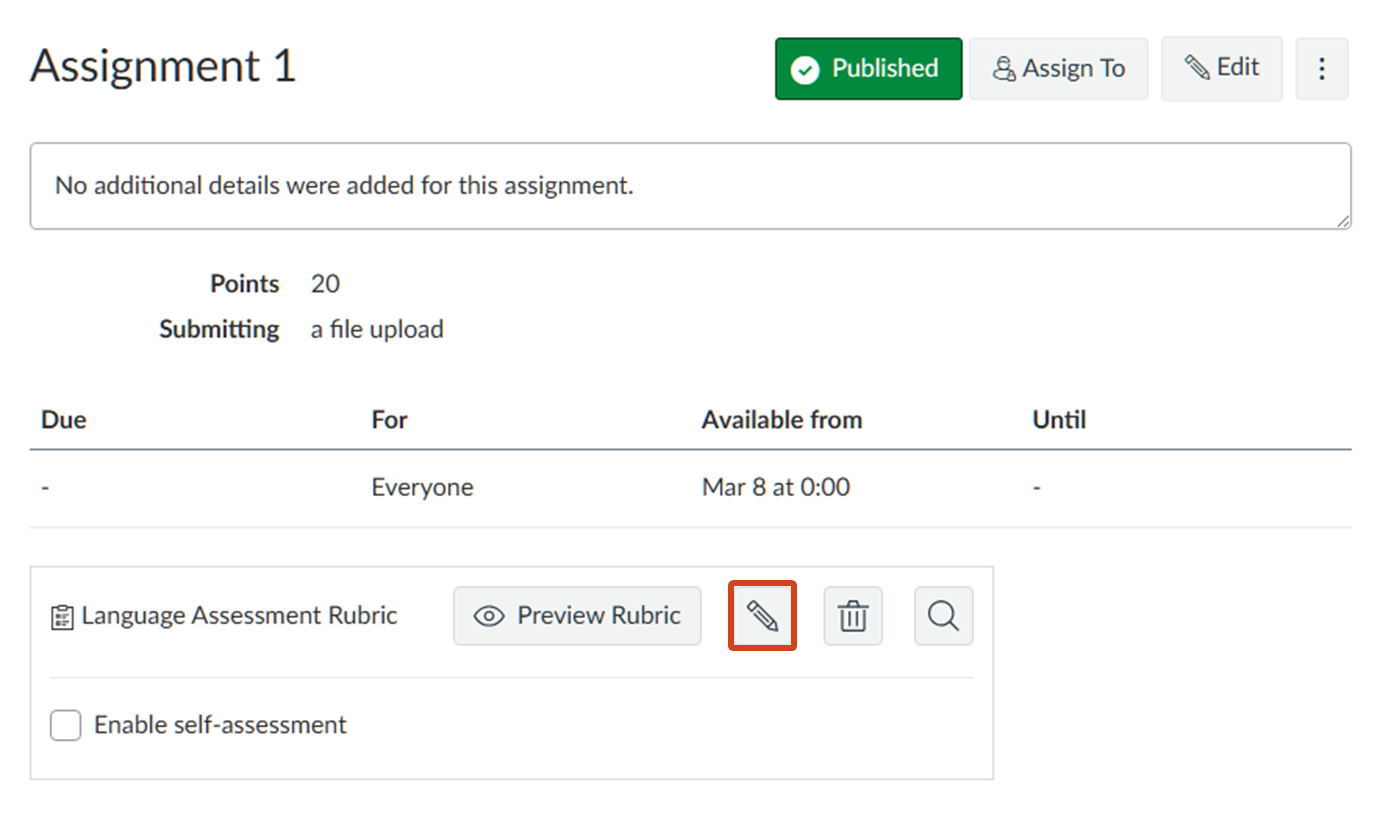Click the Due column header
1380x827 pixels.
[64, 419]
